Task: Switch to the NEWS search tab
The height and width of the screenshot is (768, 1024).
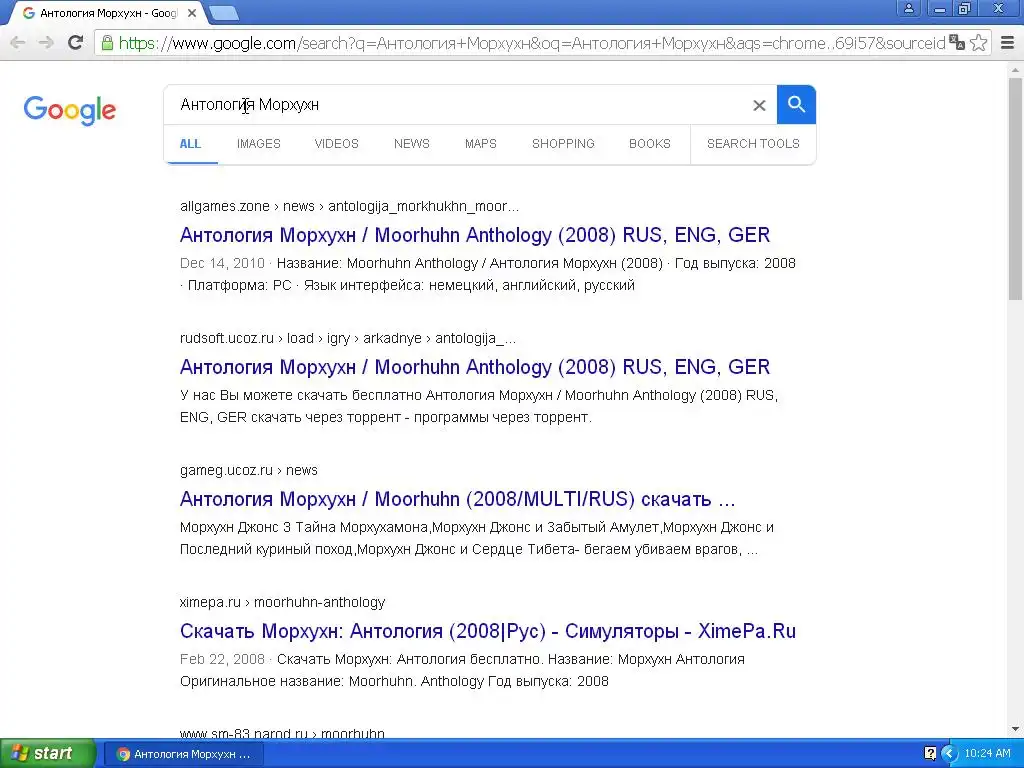Action: (x=411, y=144)
